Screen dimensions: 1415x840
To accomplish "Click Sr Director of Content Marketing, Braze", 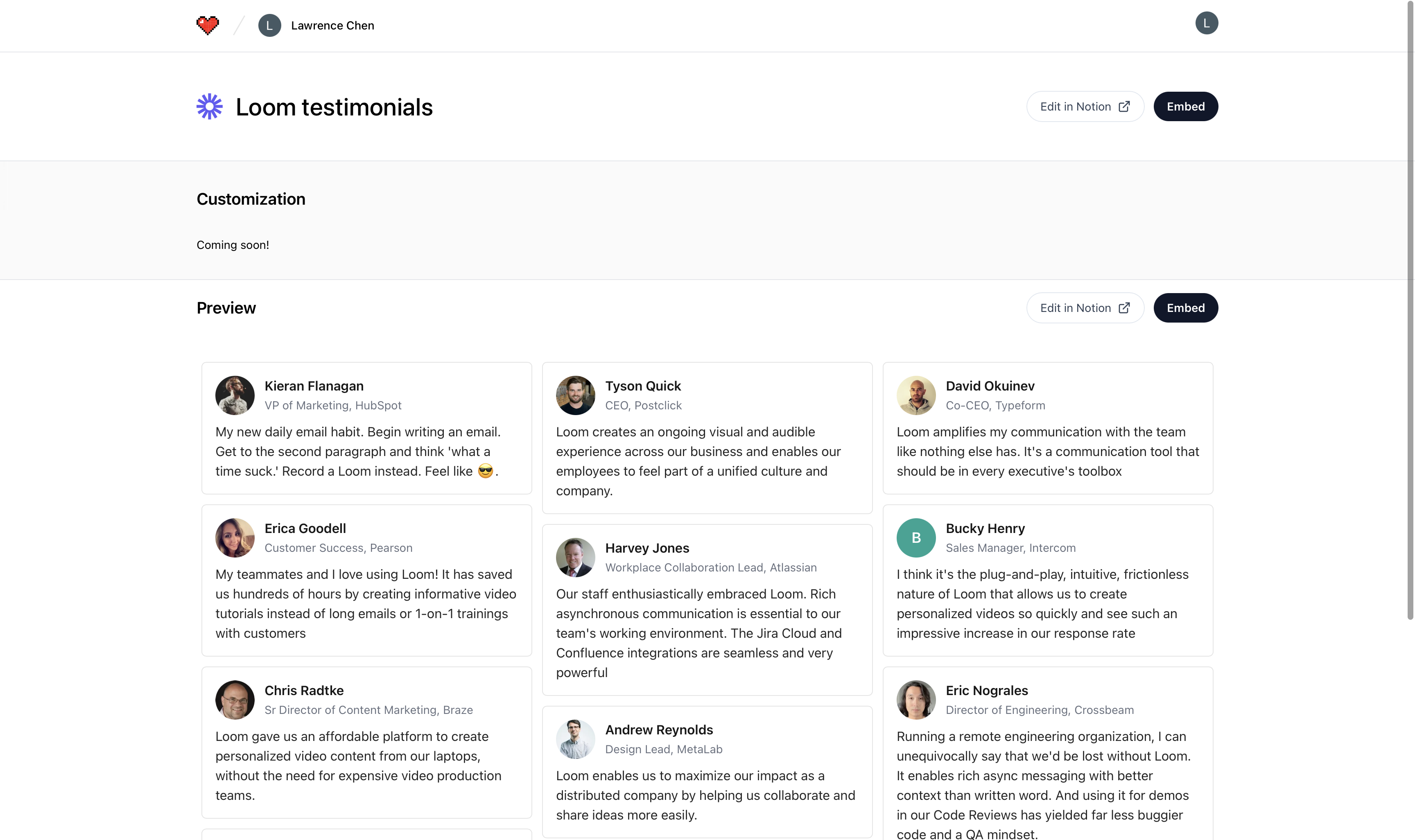I will click(368, 710).
